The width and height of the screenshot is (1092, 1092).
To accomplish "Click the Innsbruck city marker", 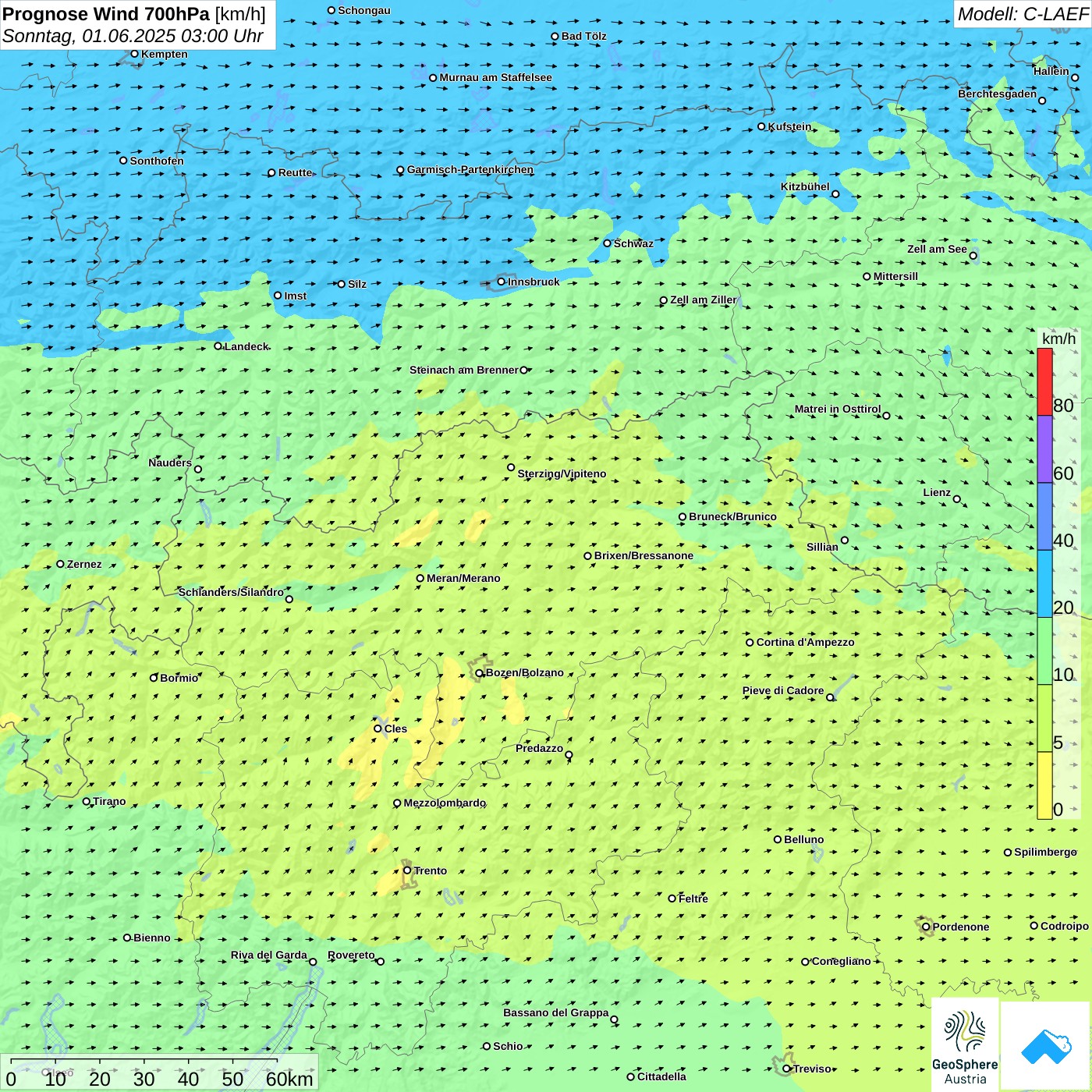I will click(x=502, y=282).
